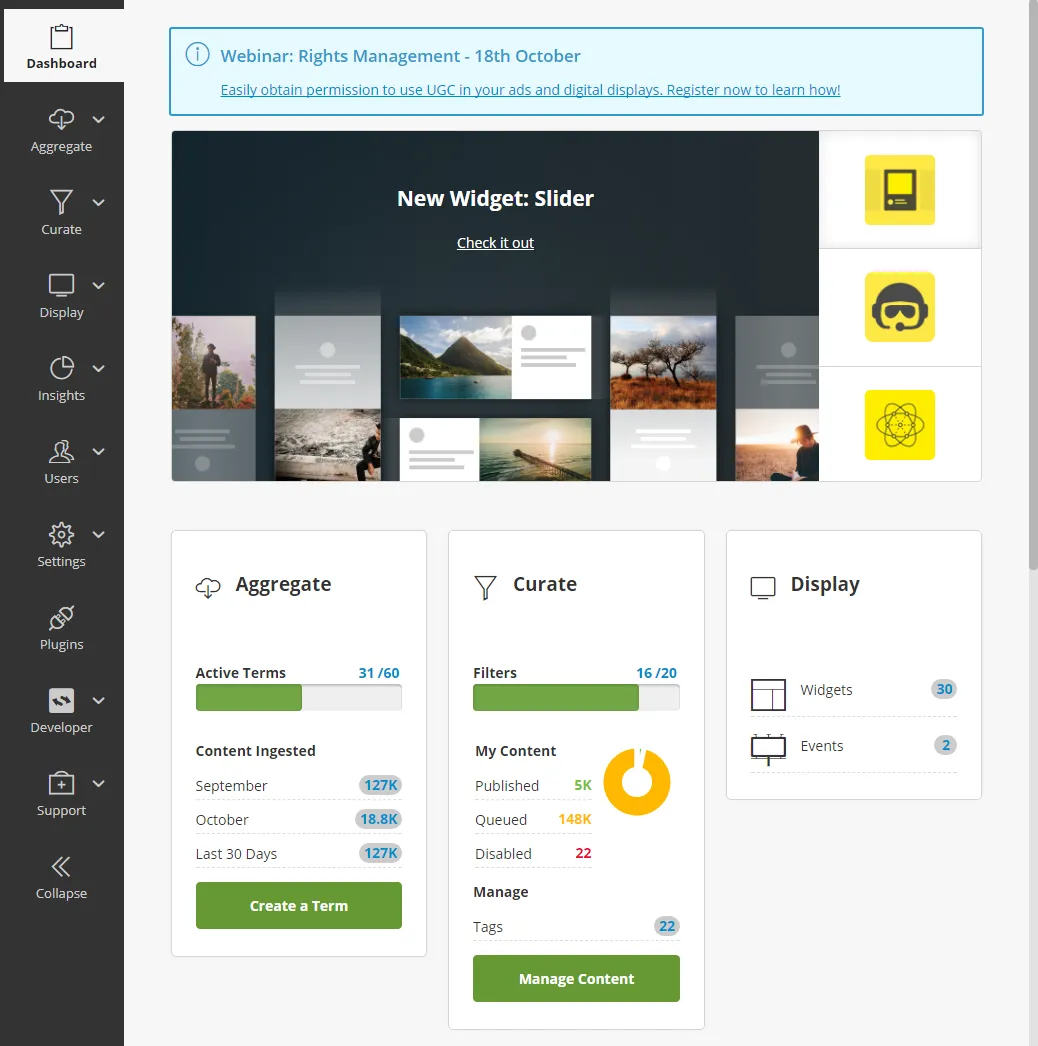Click the funnel icon in Curate card
The image size is (1038, 1046).
point(486,587)
